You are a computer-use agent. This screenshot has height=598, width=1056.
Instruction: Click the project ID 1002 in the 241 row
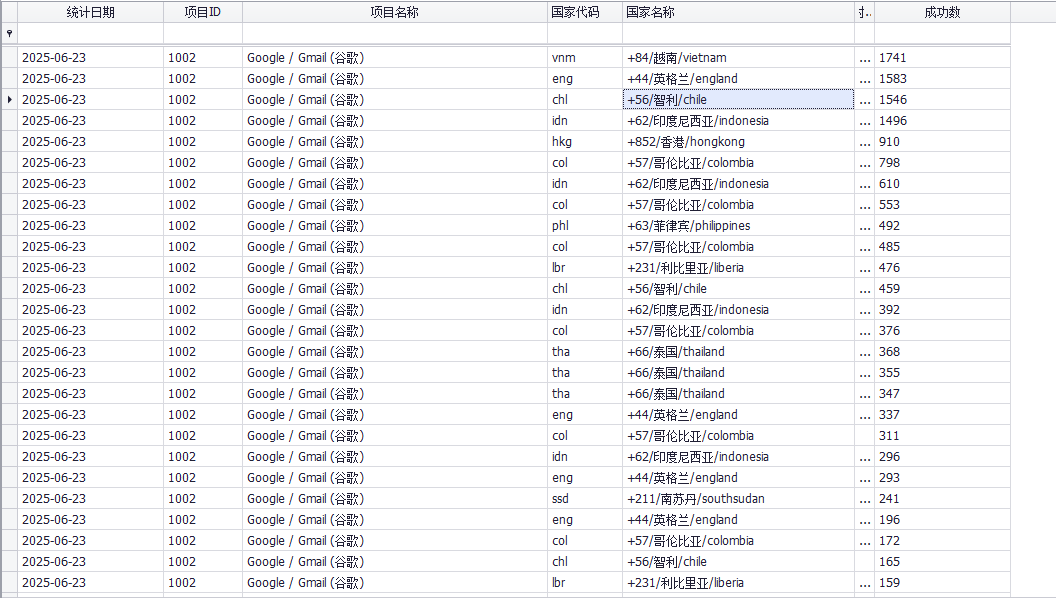click(203, 498)
